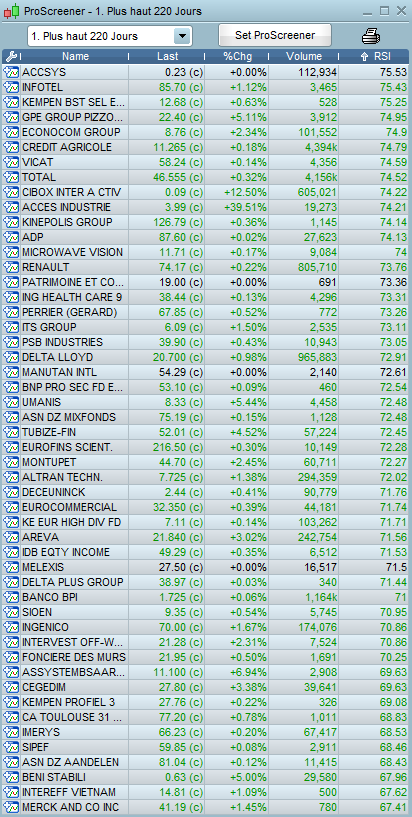The width and height of the screenshot is (412, 817).
Task: Open chart icon for INFOTEL row
Action: point(11,87)
